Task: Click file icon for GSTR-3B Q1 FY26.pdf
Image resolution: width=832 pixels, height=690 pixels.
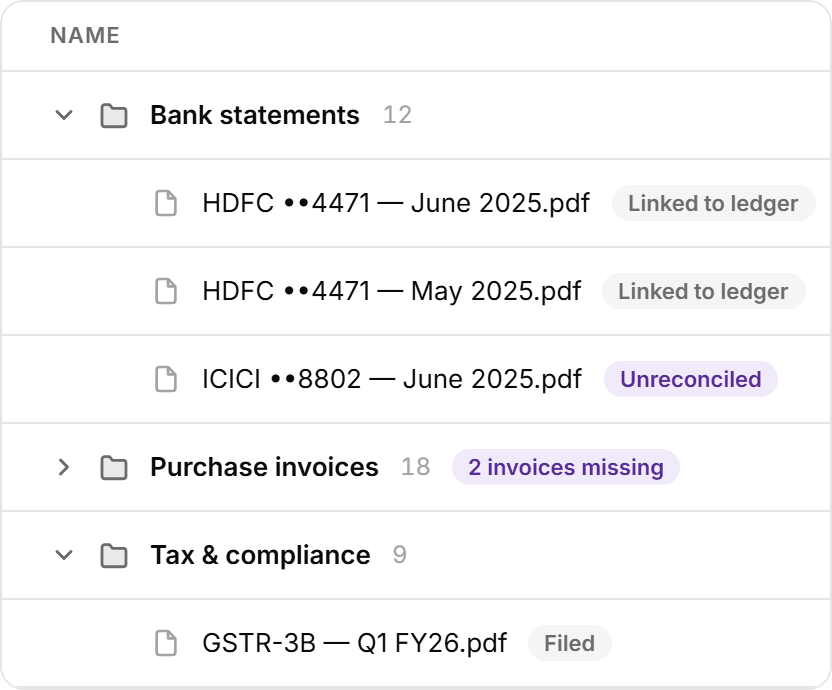Action: tap(166, 643)
